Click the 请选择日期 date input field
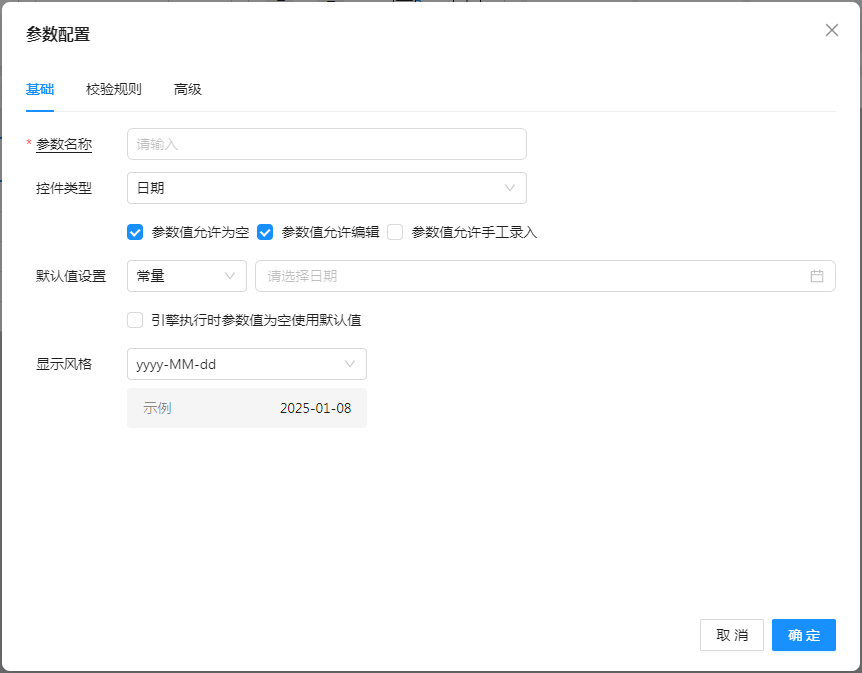862x673 pixels. pyautogui.click(x=530, y=276)
